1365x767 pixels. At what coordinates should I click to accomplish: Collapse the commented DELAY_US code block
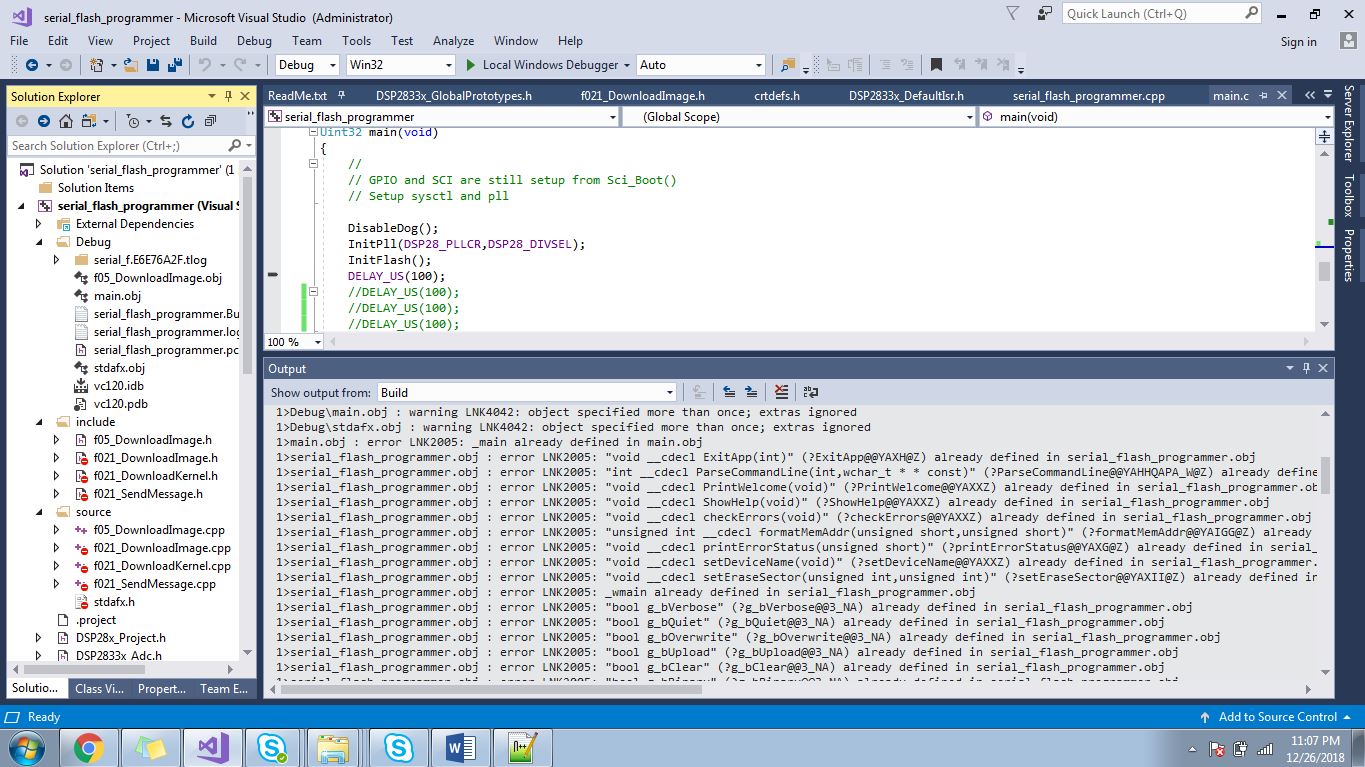(x=313, y=292)
